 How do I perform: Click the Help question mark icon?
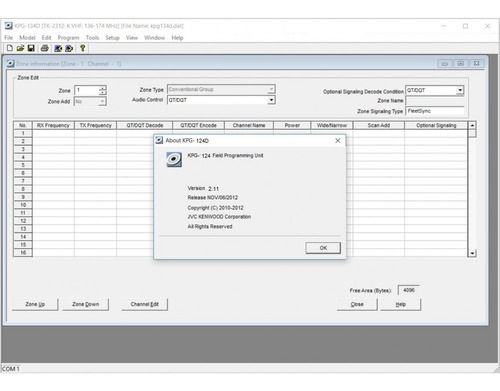tap(83, 48)
